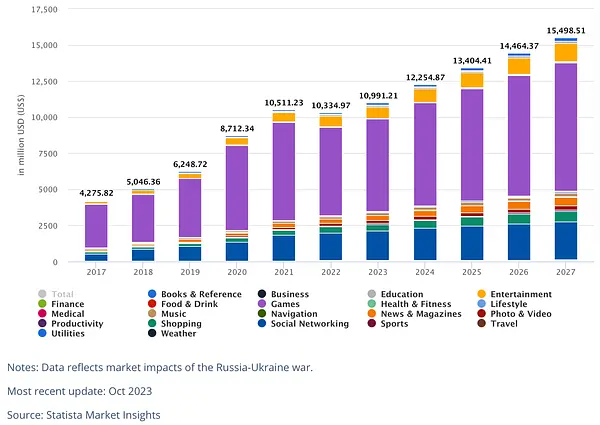600x425 pixels.
Task: Toggle the greyed-out Total legend item
Action: point(56,294)
